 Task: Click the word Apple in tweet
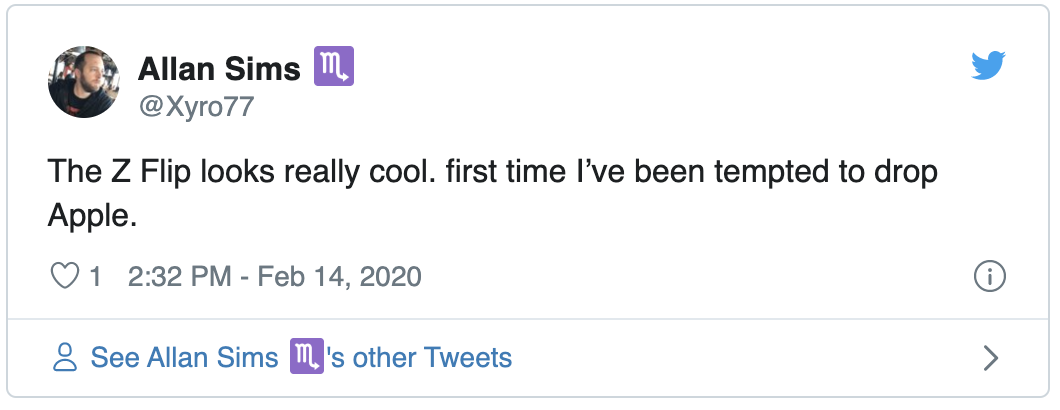(88, 216)
